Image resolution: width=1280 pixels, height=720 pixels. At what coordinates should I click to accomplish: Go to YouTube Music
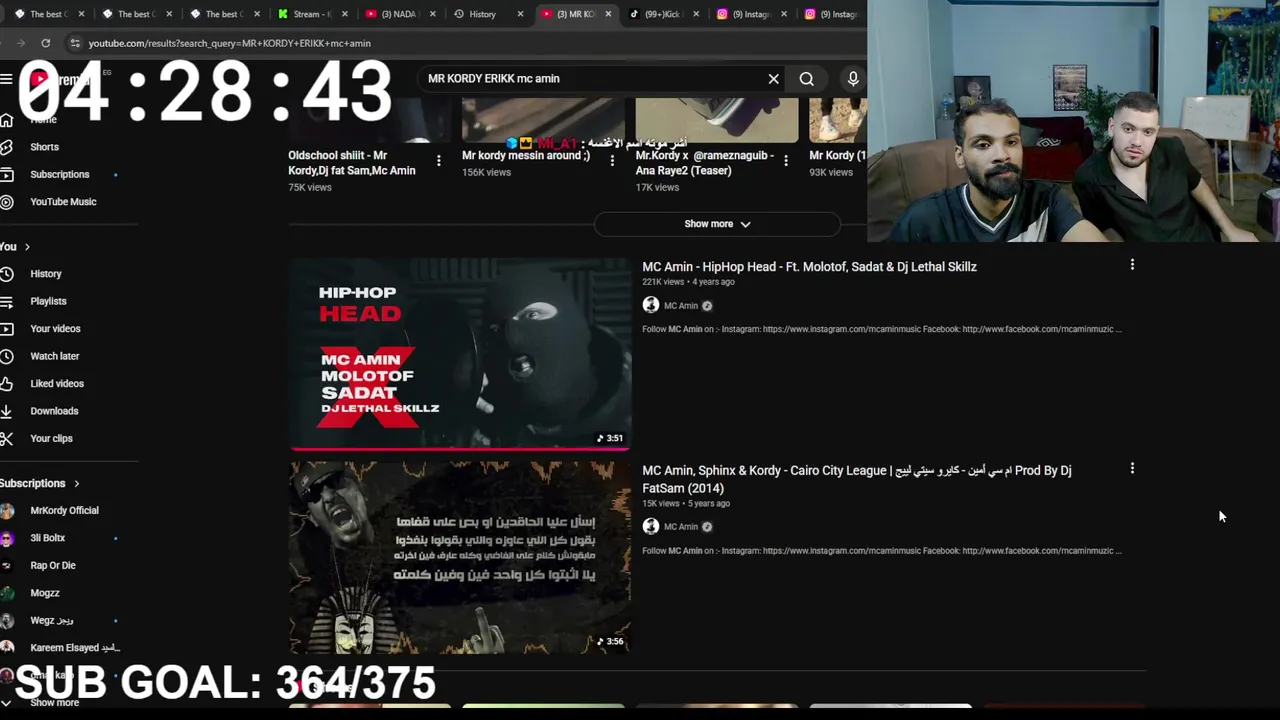pyautogui.click(x=63, y=202)
